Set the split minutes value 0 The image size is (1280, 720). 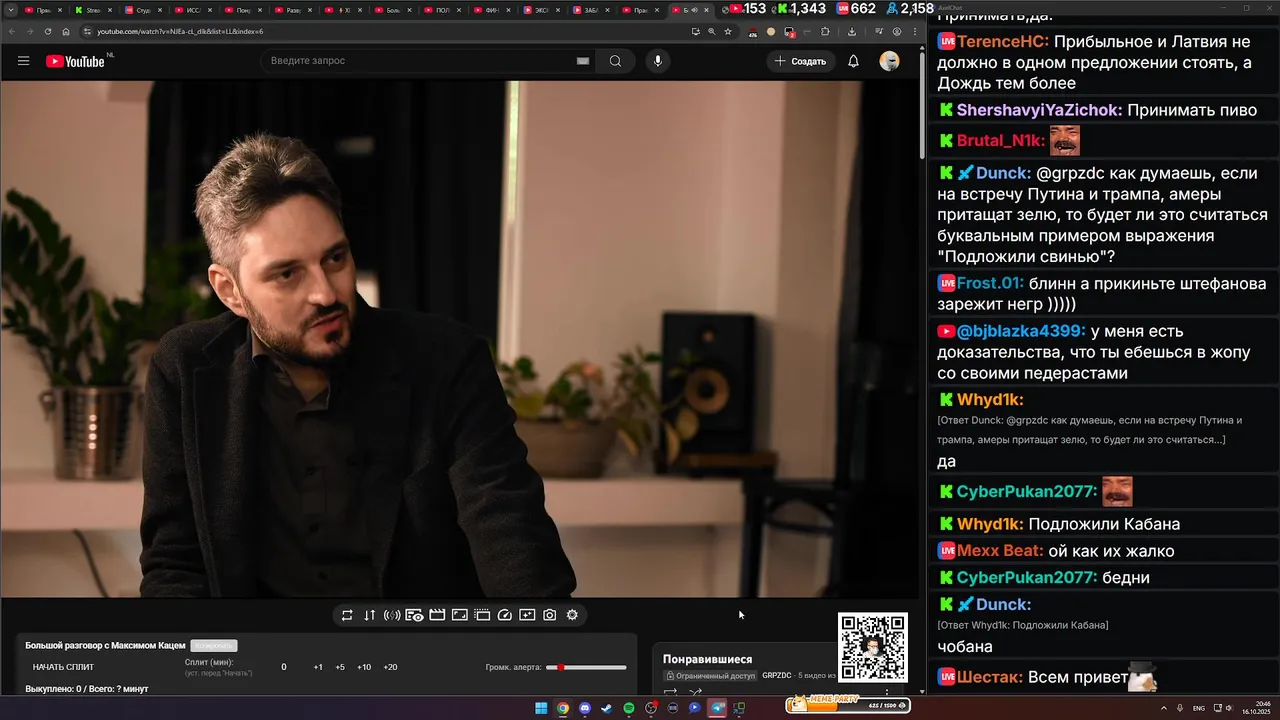click(x=284, y=667)
